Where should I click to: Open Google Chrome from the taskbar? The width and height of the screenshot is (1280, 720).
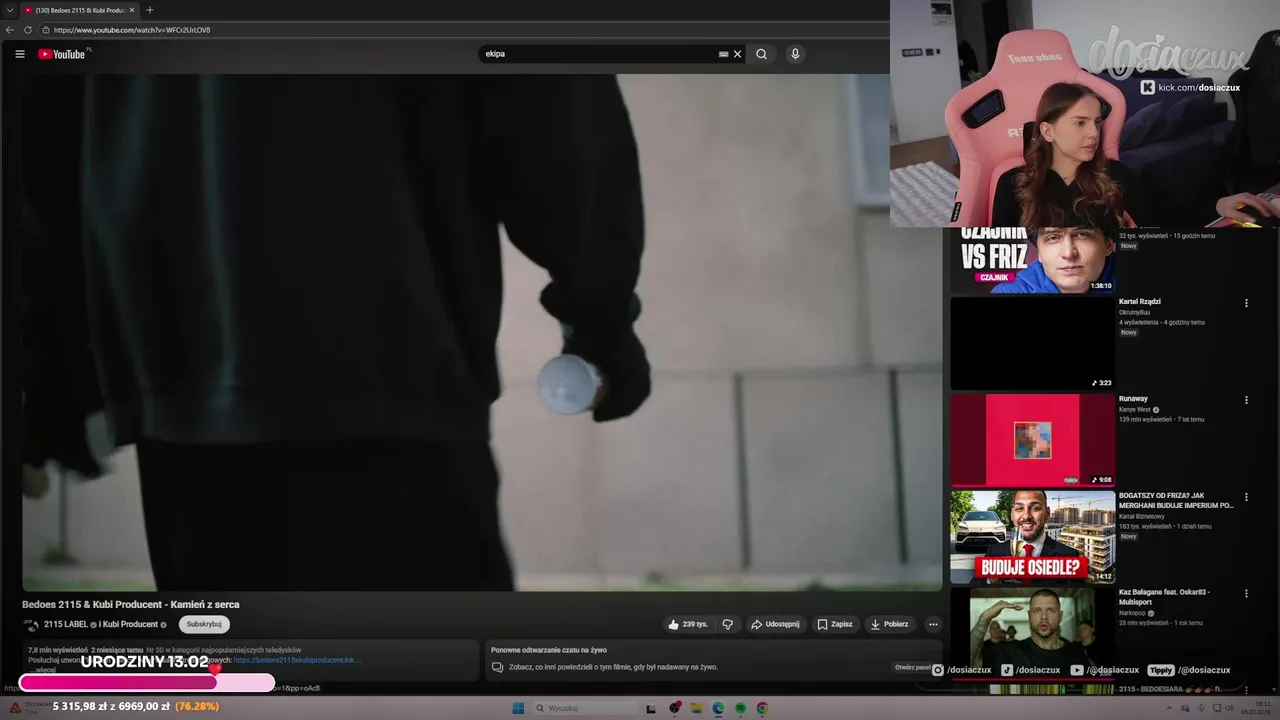click(762, 709)
